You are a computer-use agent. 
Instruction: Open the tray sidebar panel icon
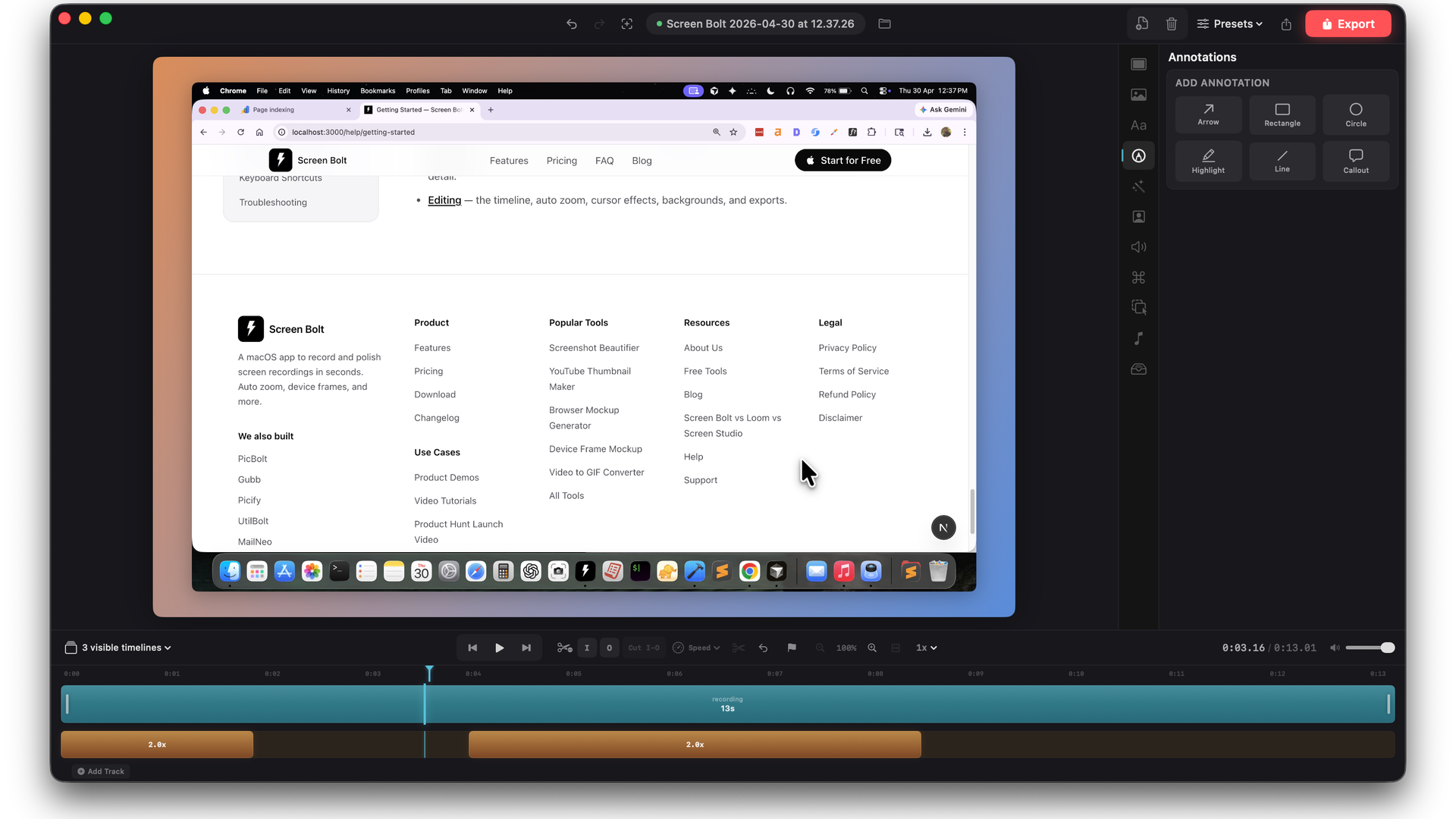[x=1138, y=369]
